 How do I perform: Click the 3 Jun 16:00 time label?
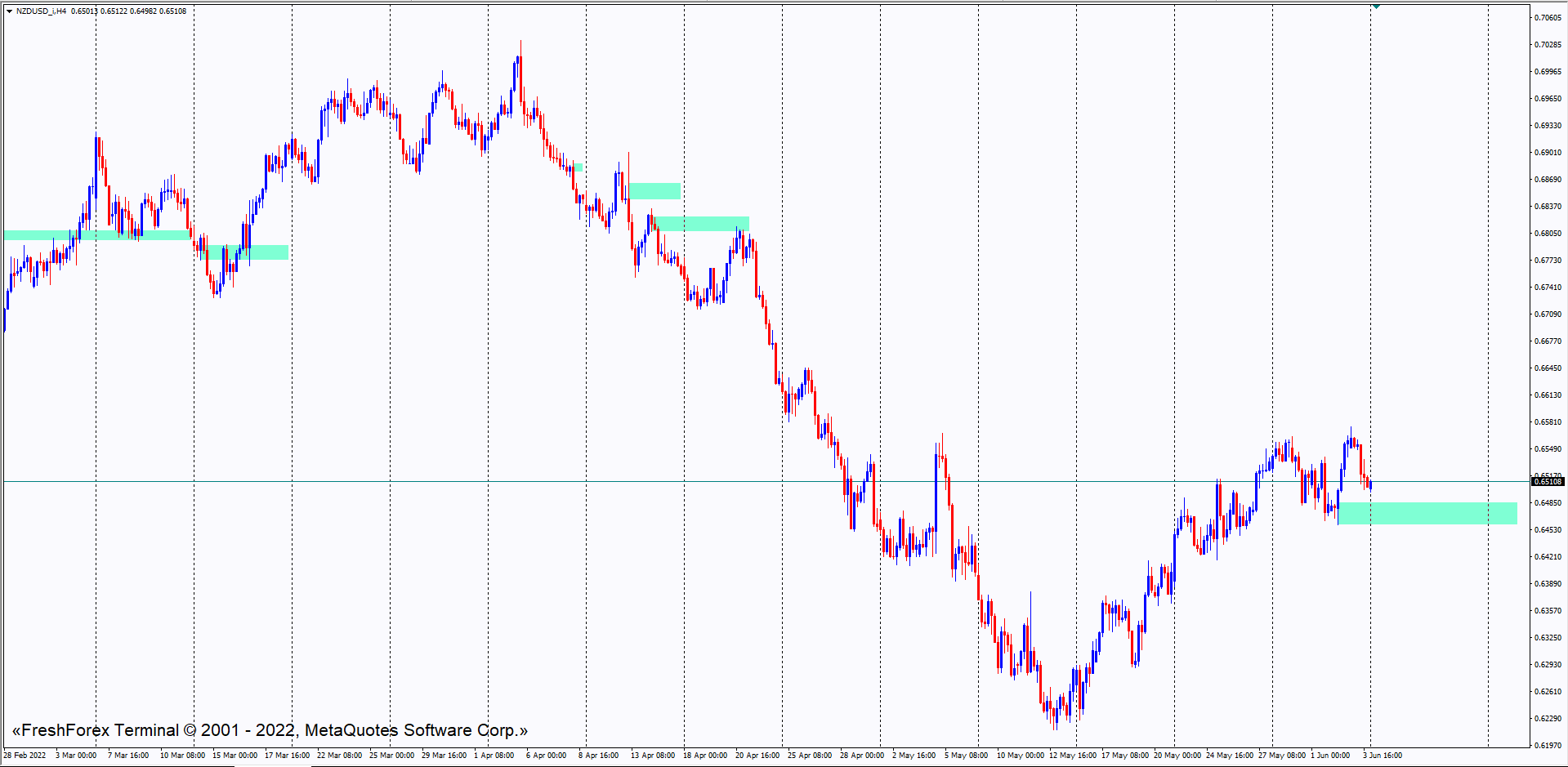pos(1383,756)
